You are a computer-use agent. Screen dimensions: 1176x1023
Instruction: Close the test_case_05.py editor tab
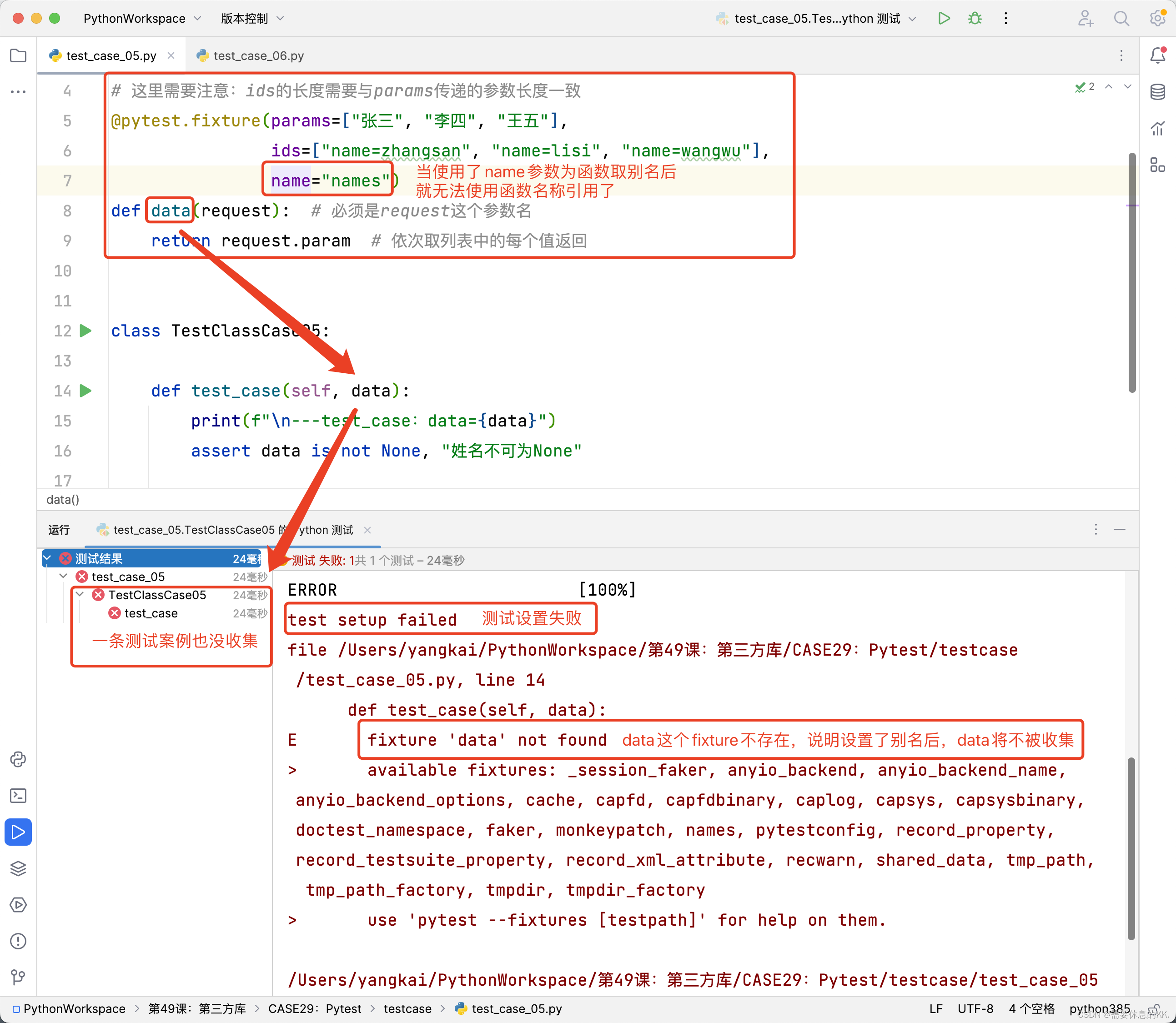(x=171, y=55)
